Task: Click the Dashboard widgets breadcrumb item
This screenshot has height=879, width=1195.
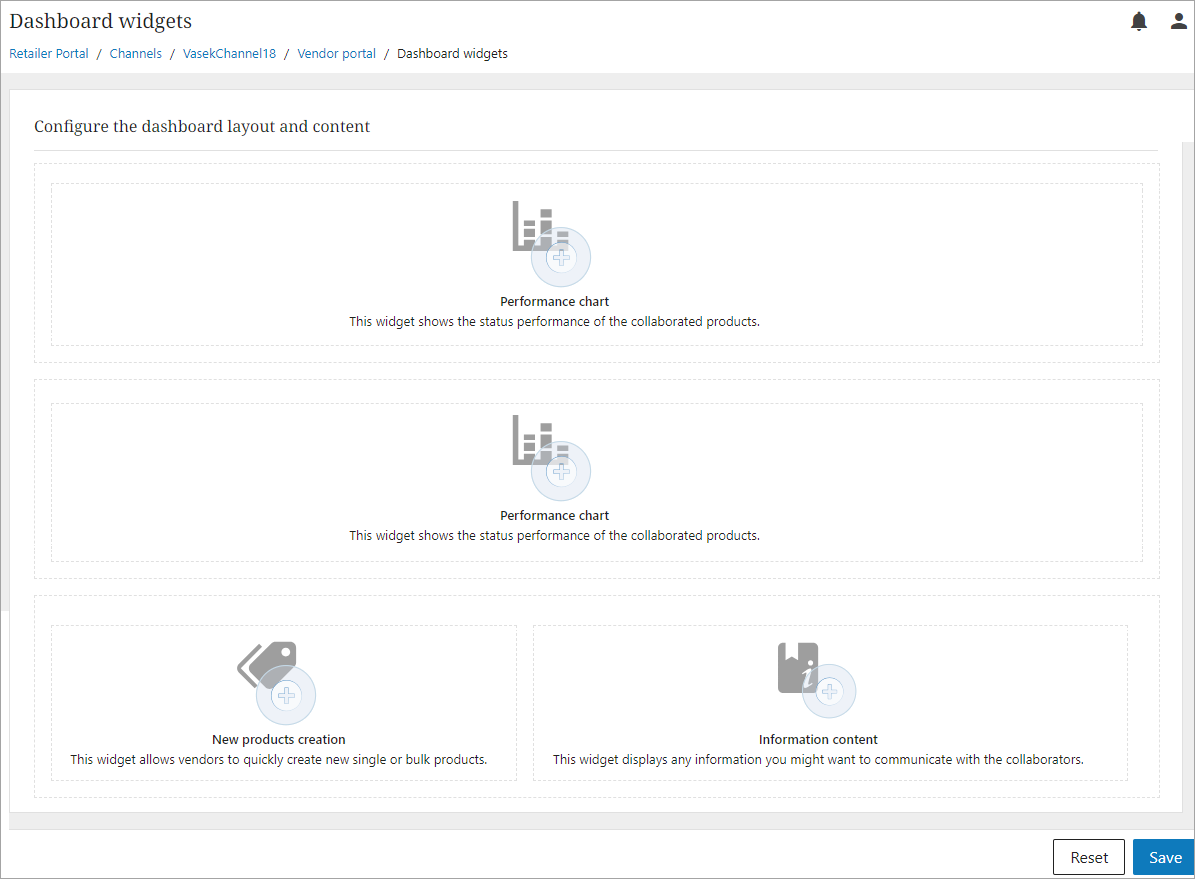Action: (x=452, y=54)
